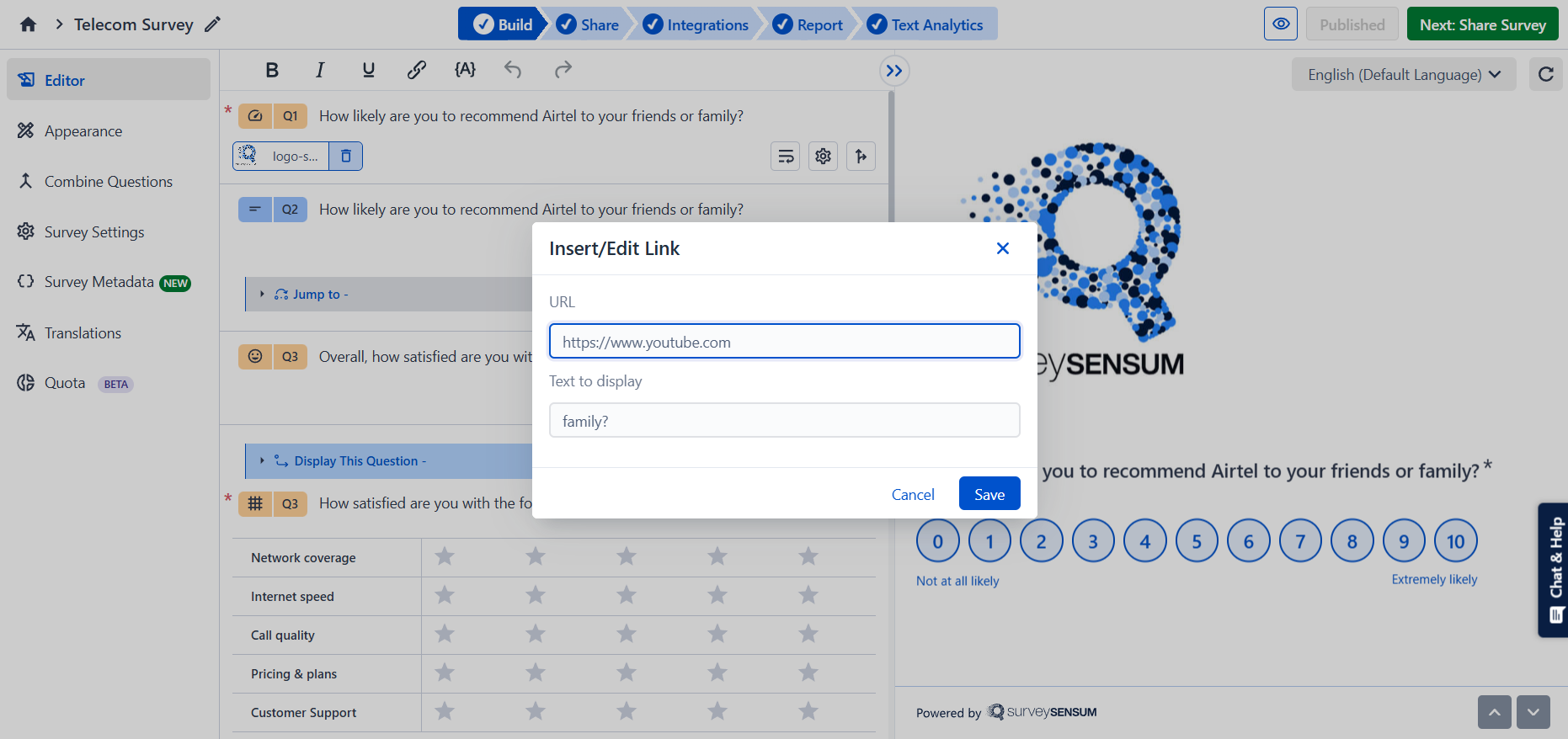Viewport: 1568px width, 739px height.
Task: Edit the Telecom Survey title pencil
Action: (x=212, y=24)
